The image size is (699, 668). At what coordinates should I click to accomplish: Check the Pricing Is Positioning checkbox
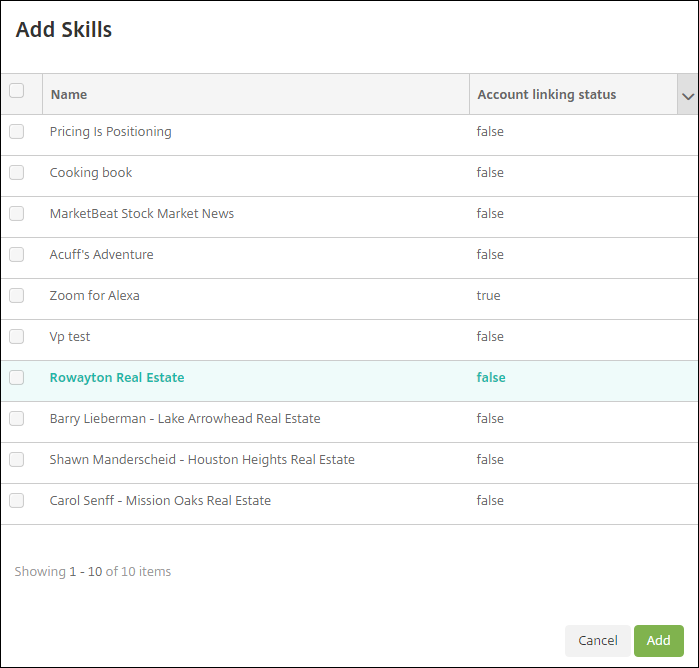tap(16, 131)
